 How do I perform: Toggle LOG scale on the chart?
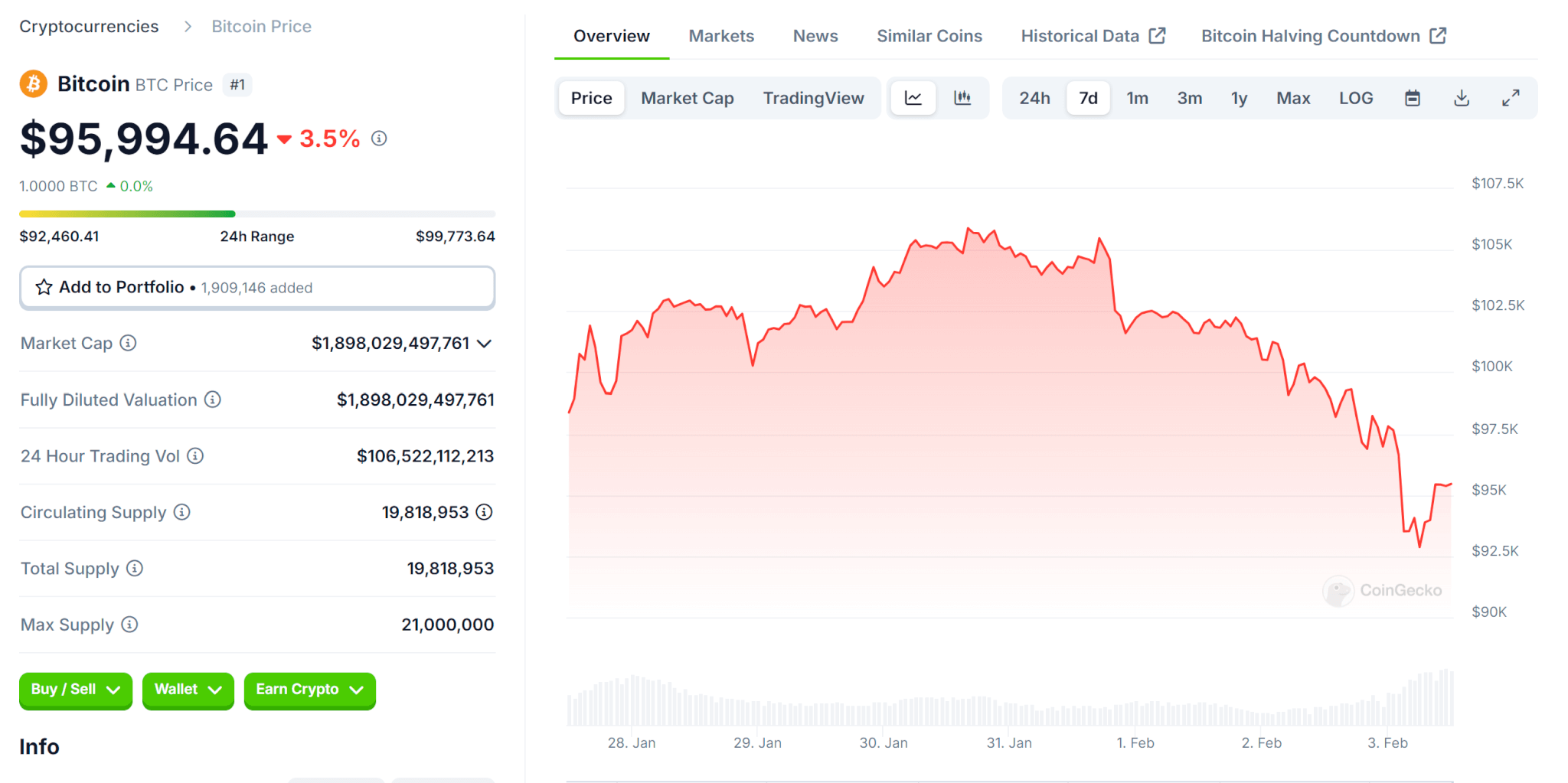coord(1355,98)
